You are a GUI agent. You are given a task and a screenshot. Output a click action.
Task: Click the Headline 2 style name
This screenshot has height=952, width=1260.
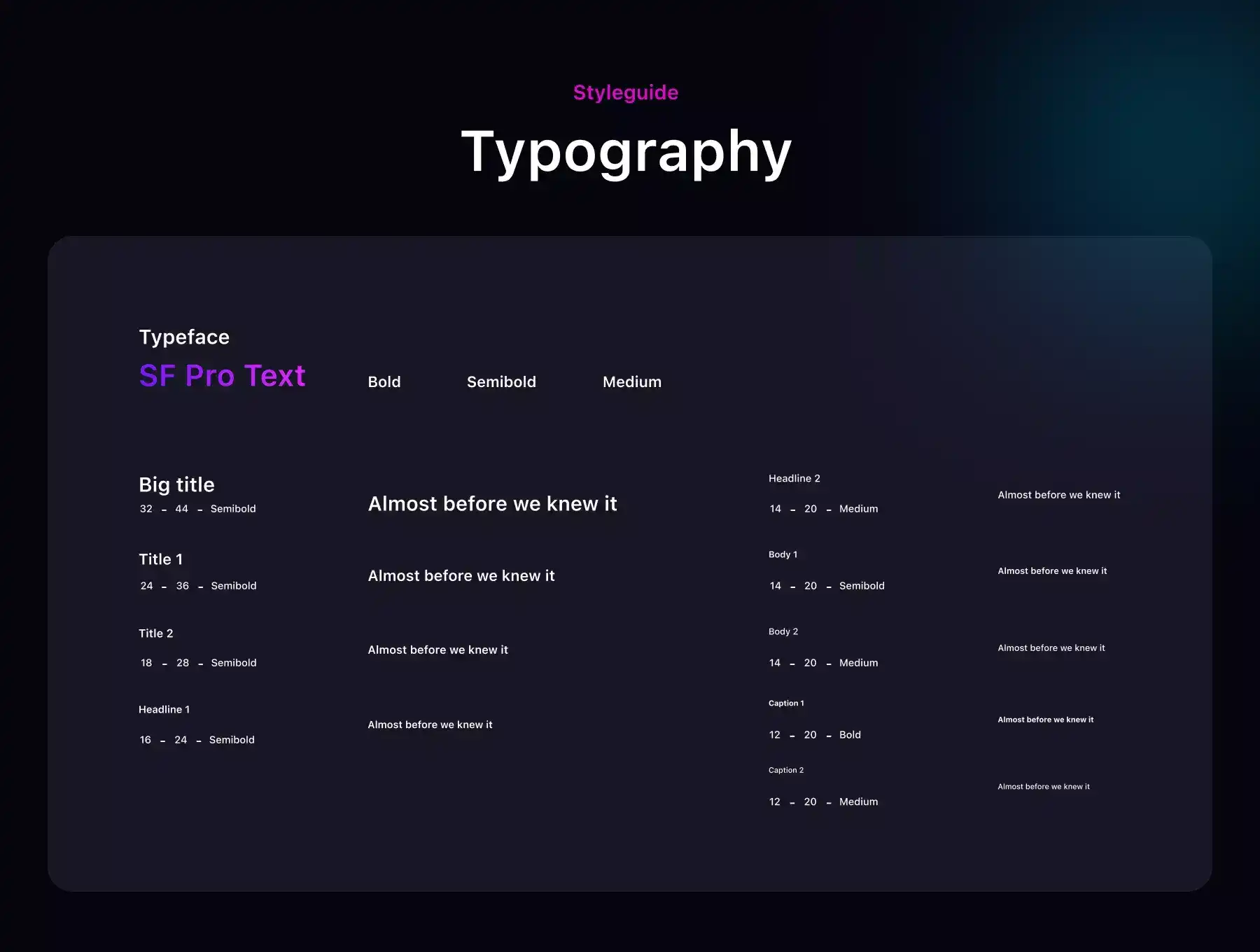coord(794,479)
